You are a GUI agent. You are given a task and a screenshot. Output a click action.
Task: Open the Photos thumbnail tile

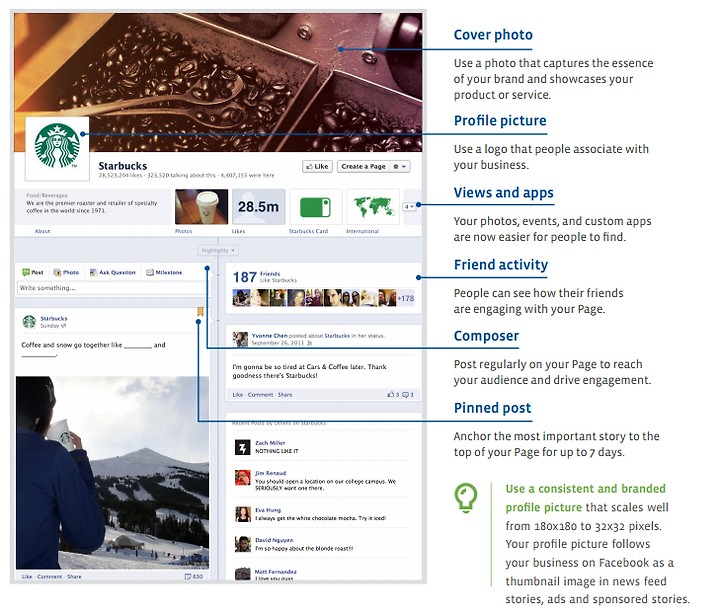201,207
